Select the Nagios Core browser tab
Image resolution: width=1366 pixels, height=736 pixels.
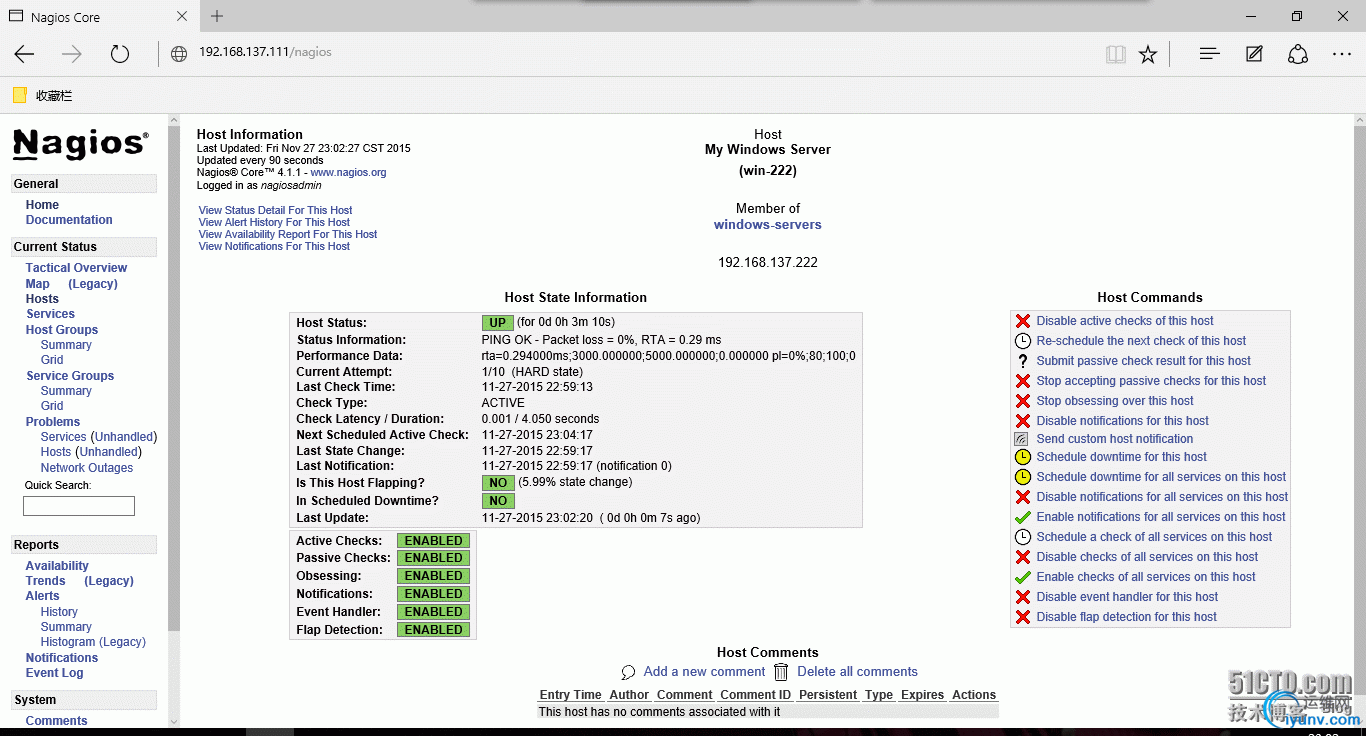(100, 17)
